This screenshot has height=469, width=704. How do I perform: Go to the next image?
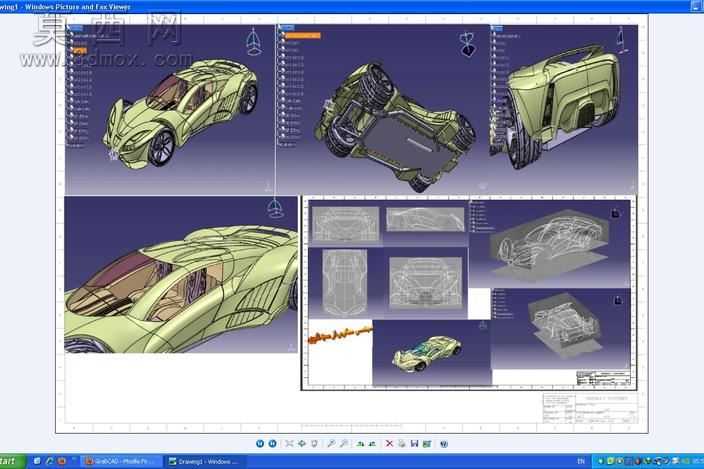[x=273, y=444]
